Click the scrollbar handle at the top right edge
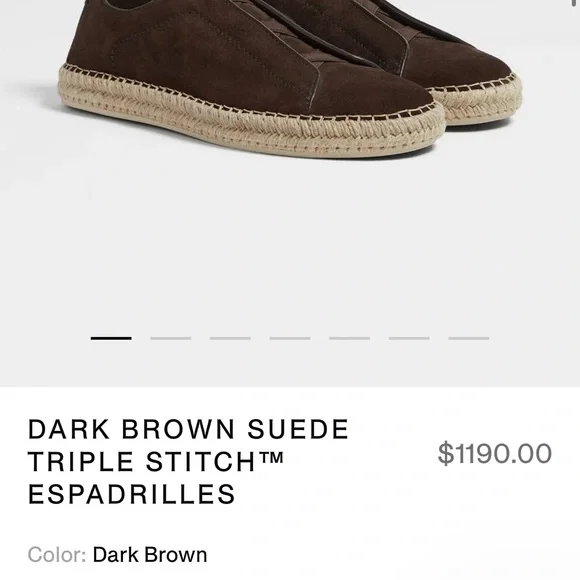This screenshot has height=580, width=580. (575, 3)
